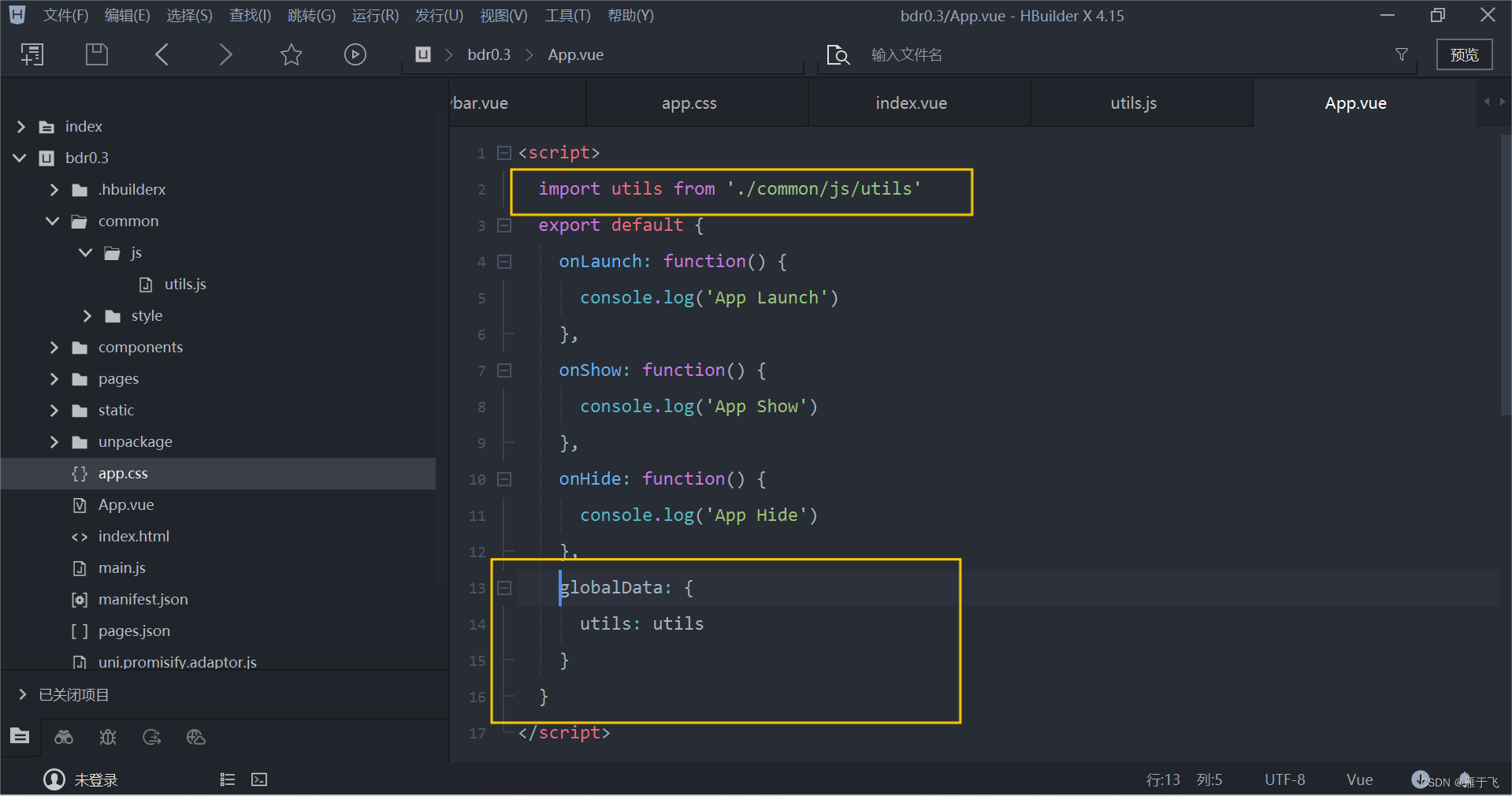
Task: Click the utils.js file icon in tree
Action: pos(146,285)
